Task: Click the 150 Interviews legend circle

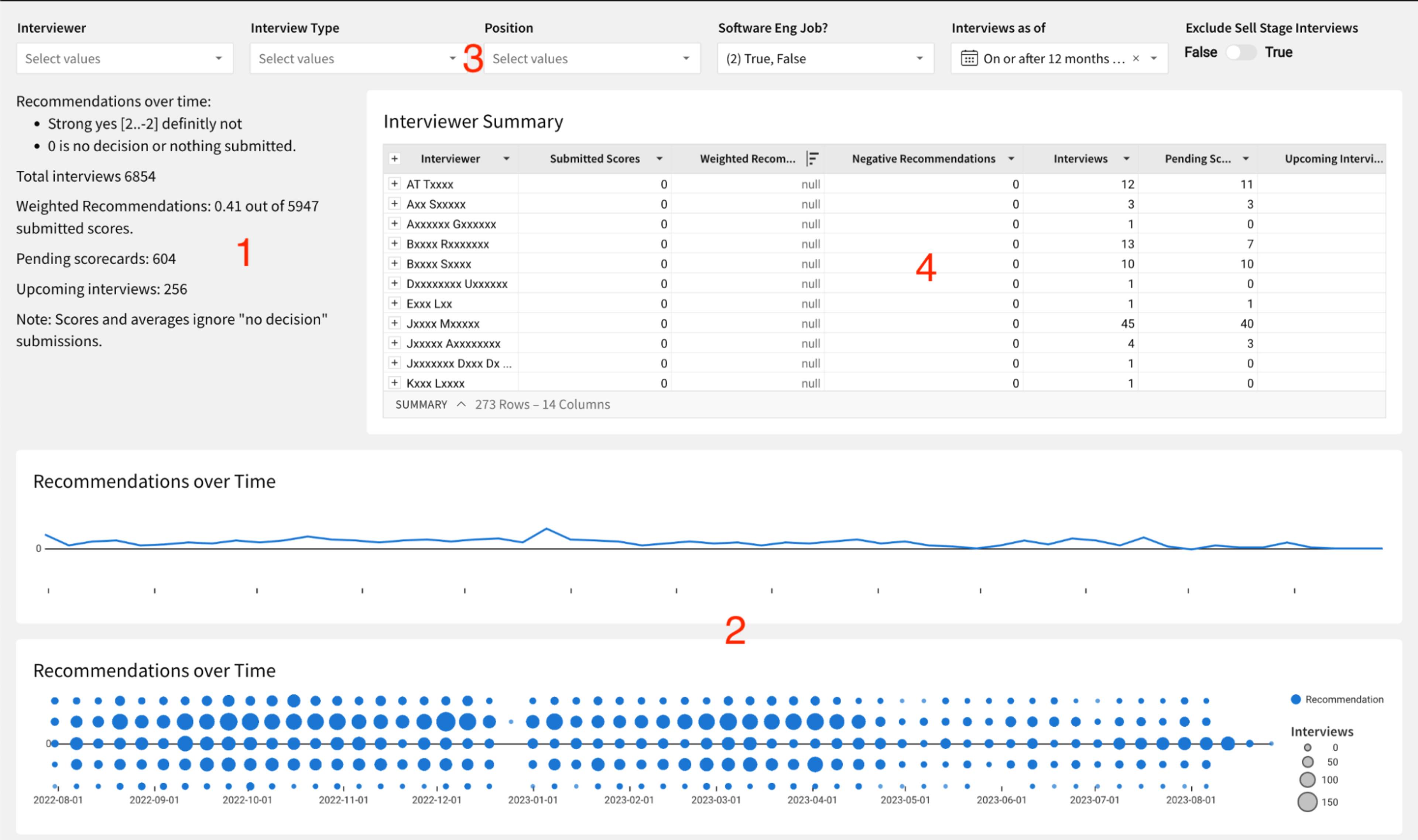Action: 1307,802
